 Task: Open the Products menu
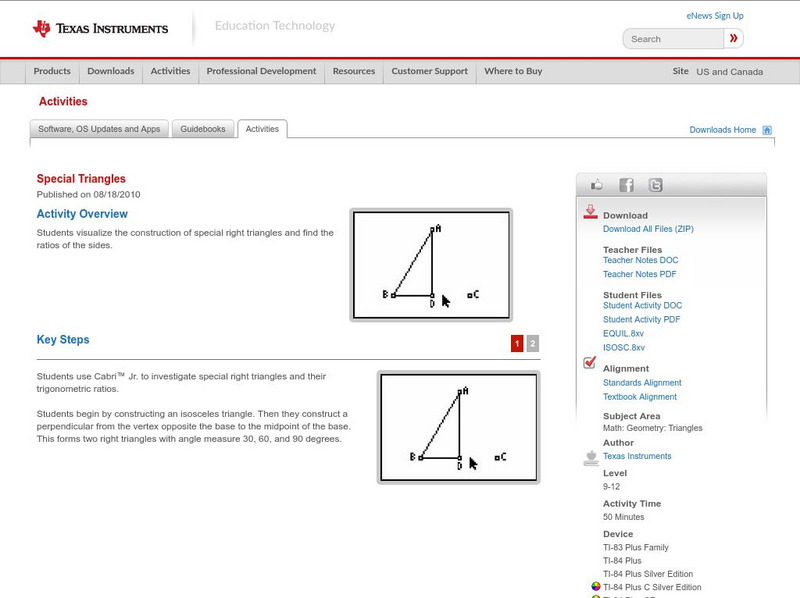pos(52,71)
